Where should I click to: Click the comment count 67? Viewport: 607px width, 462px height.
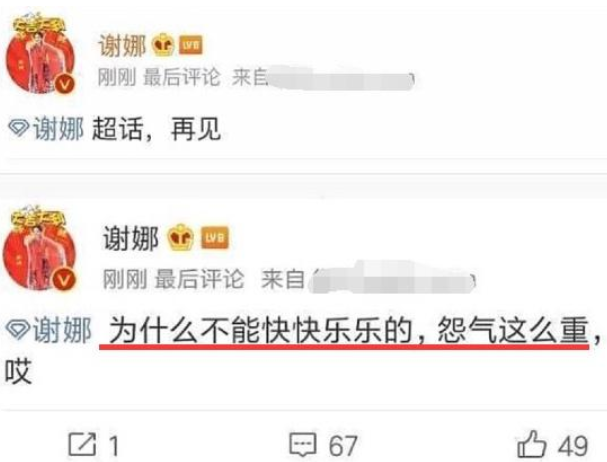point(343,445)
